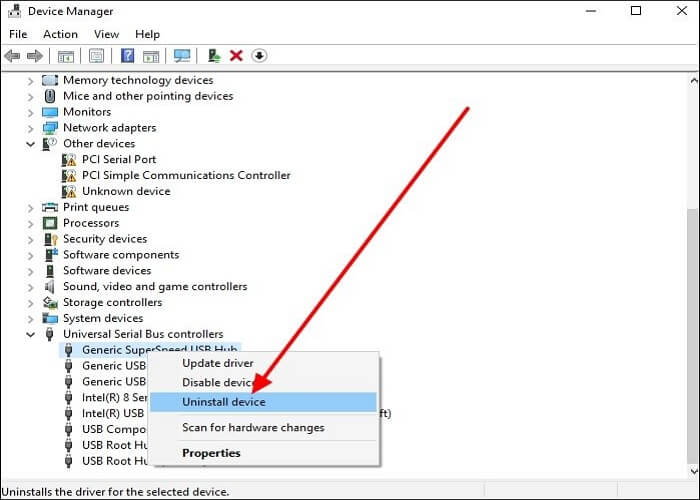Image resolution: width=700 pixels, height=500 pixels.
Task: Select the PCI Serial Port entry
Action: pos(119,160)
